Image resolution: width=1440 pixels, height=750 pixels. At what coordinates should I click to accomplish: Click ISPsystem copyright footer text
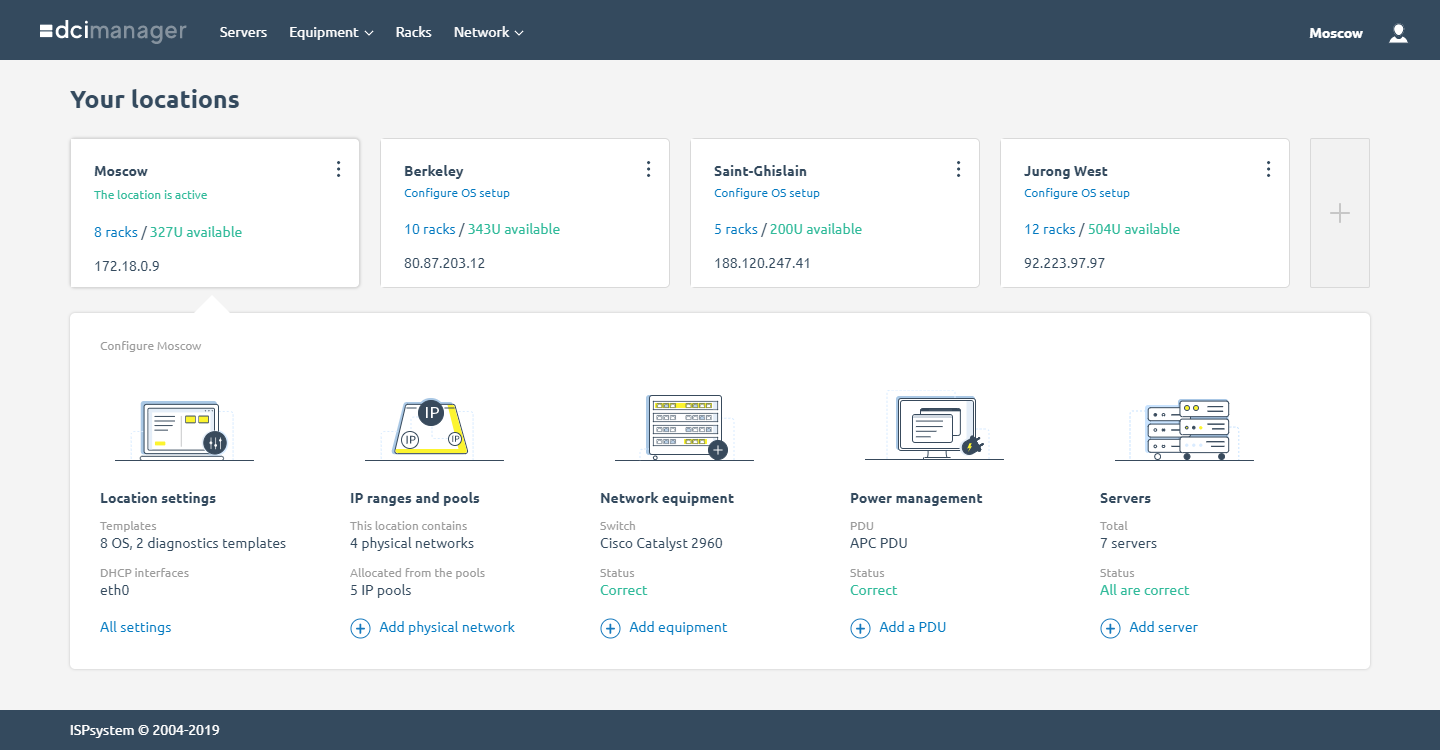pos(145,730)
